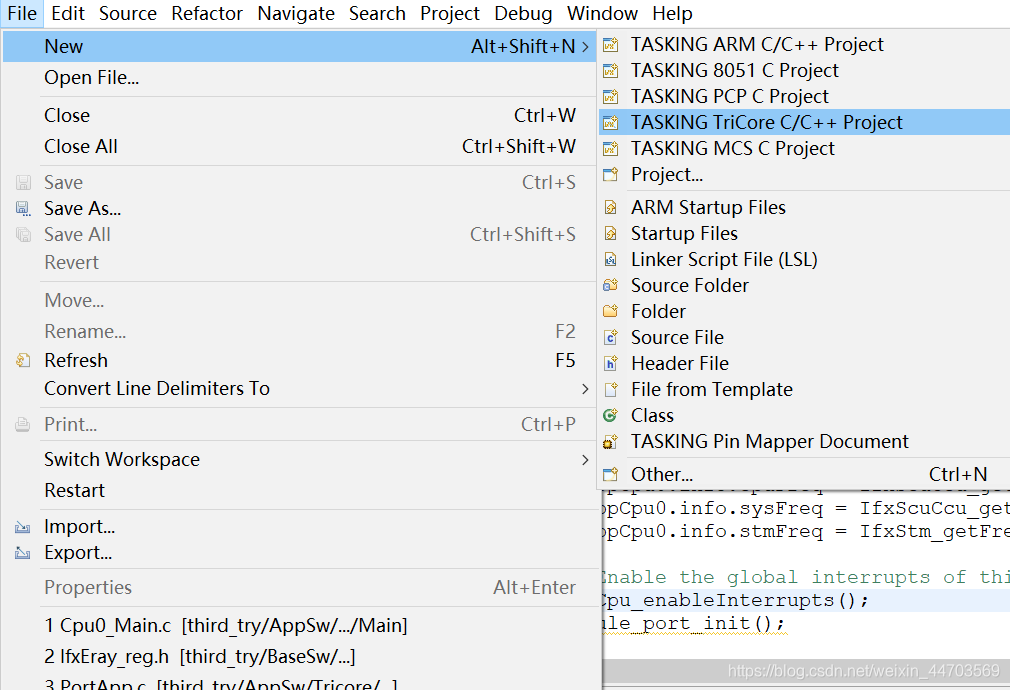The width and height of the screenshot is (1010, 690).
Task: Click the Startup Files icon
Action: (x=610, y=233)
